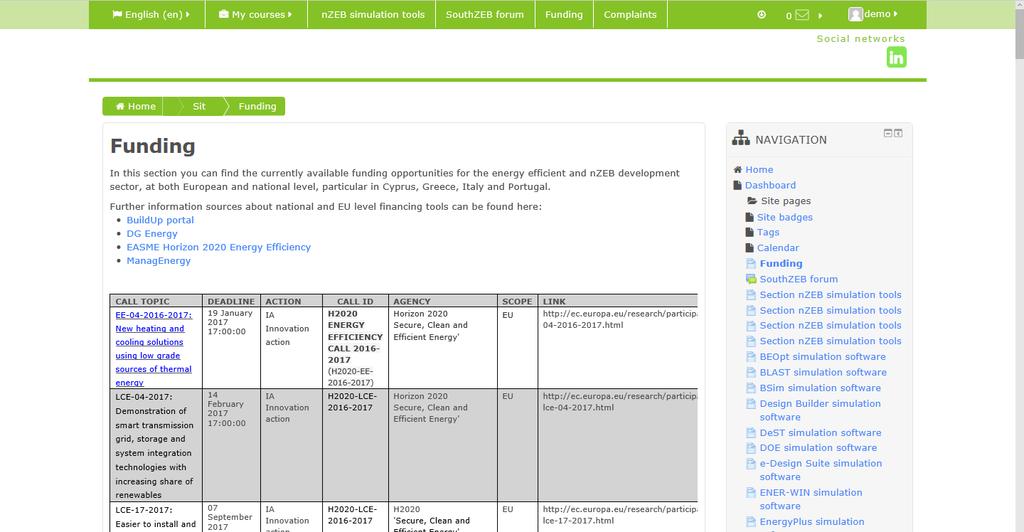The width and height of the screenshot is (1024, 532).
Task: Click the Navigation block sitemap icon
Action: point(741,138)
